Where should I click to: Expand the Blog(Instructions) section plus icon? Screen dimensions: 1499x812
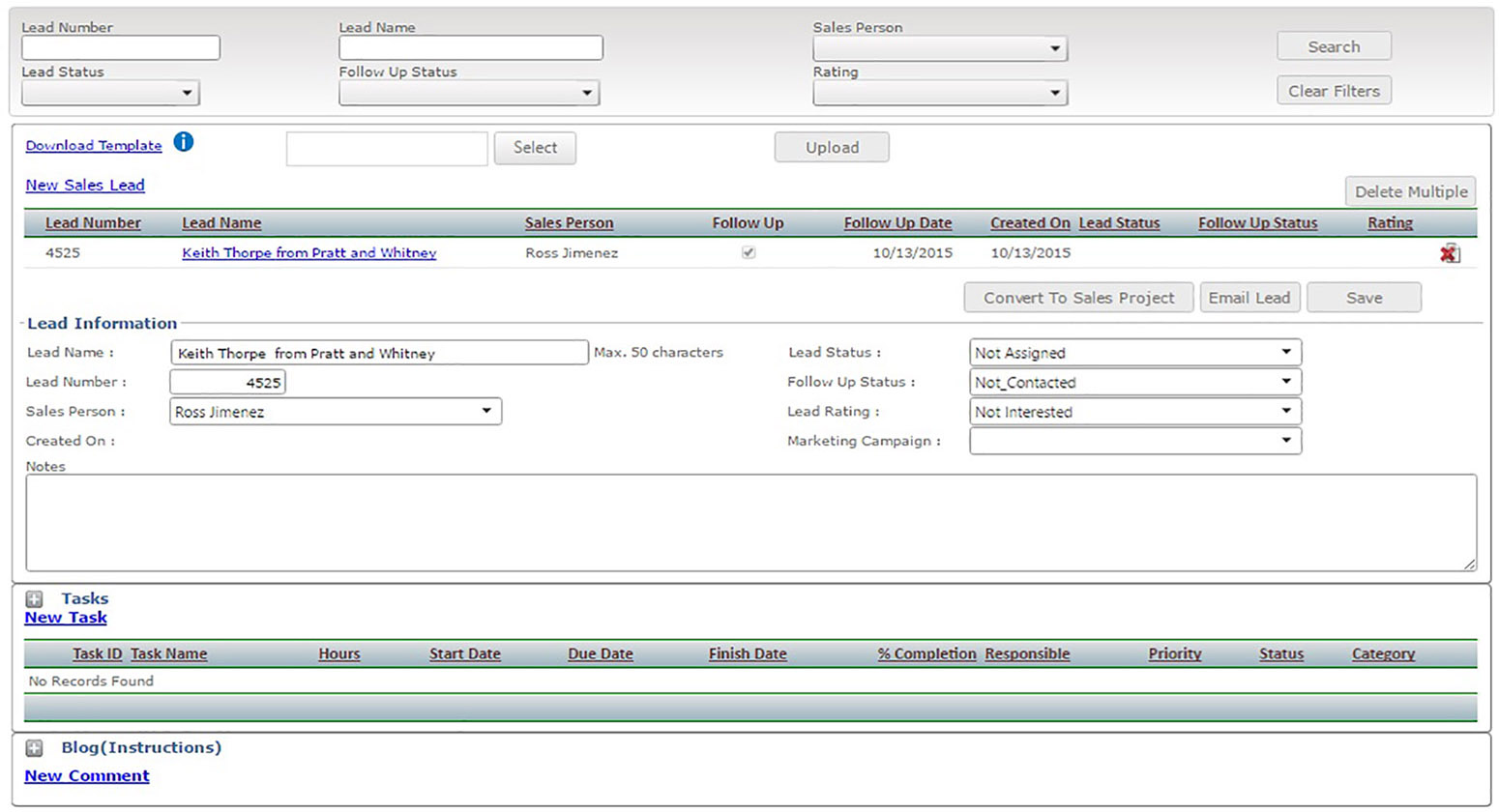35,748
